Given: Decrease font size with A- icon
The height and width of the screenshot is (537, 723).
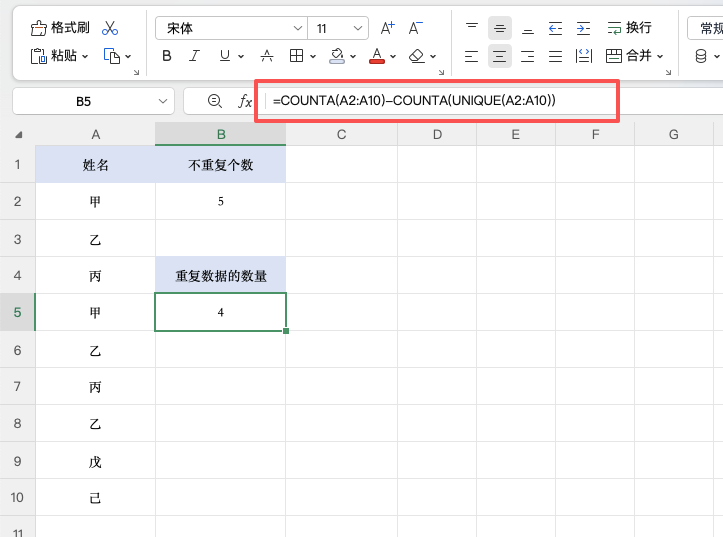Looking at the screenshot, I should (416, 28).
